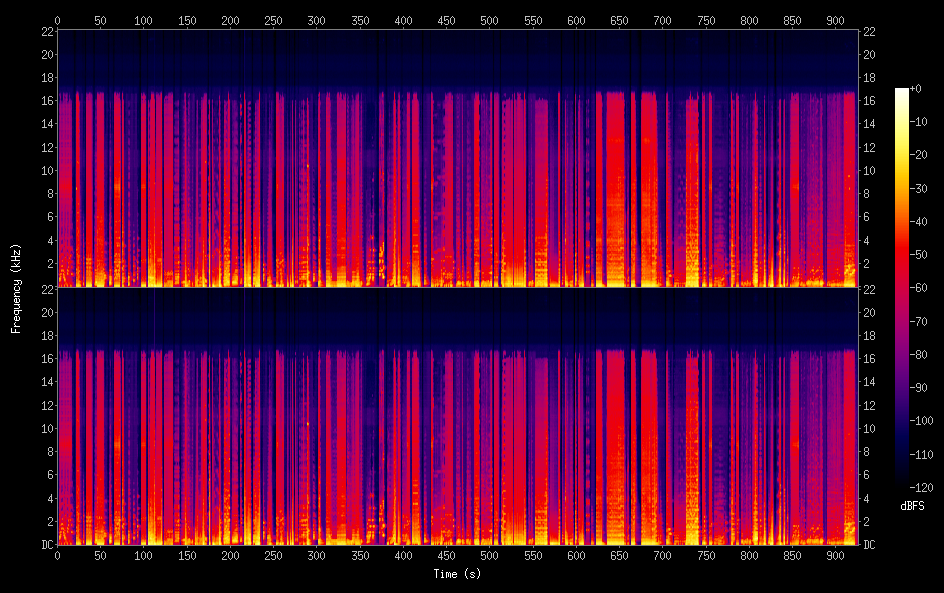Image resolution: width=944 pixels, height=593 pixels.
Task: Pick the "-30" label on the dBFS scale
Action: pos(920,190)
